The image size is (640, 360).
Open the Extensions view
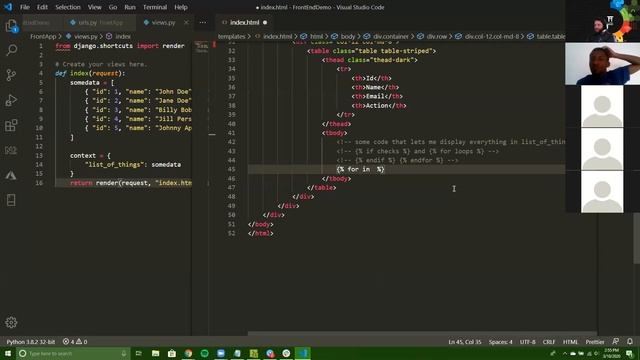(11, 125)
